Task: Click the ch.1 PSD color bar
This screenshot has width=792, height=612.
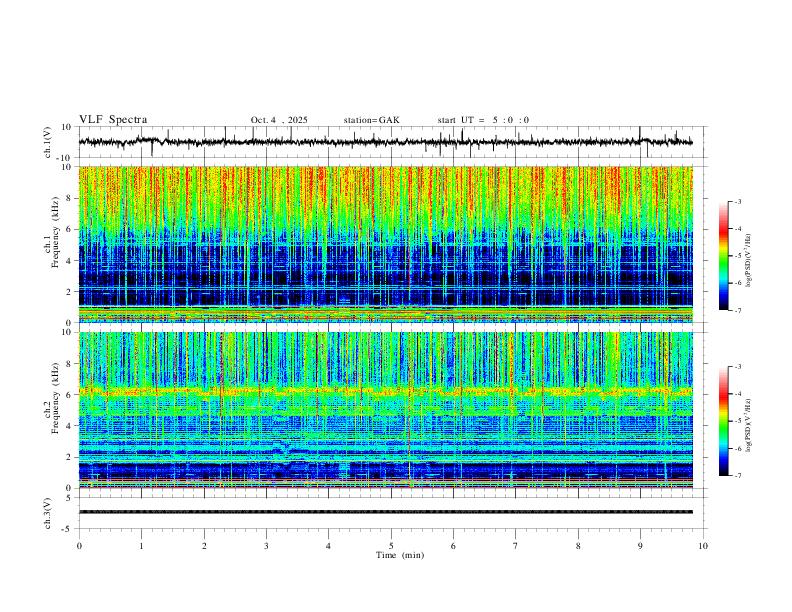Action: pyautogui.click(x=723, y=256)
